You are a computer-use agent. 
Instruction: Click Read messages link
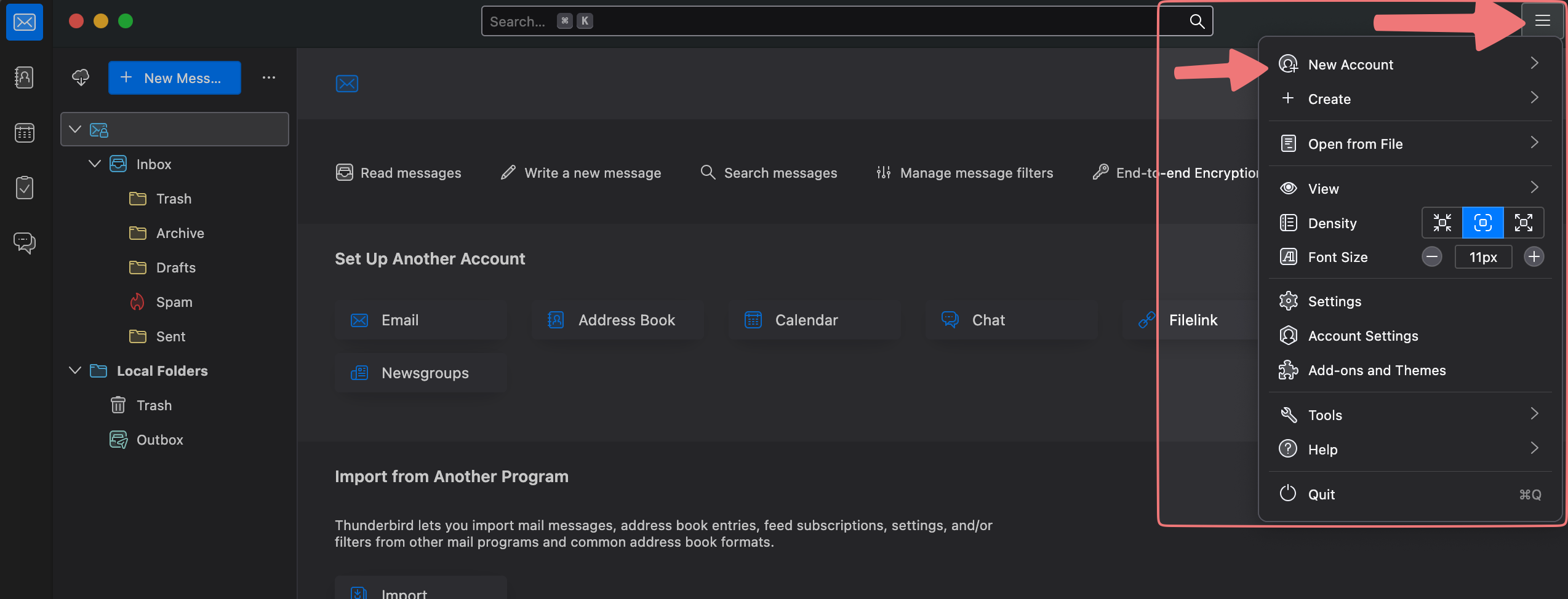point(399,173)
